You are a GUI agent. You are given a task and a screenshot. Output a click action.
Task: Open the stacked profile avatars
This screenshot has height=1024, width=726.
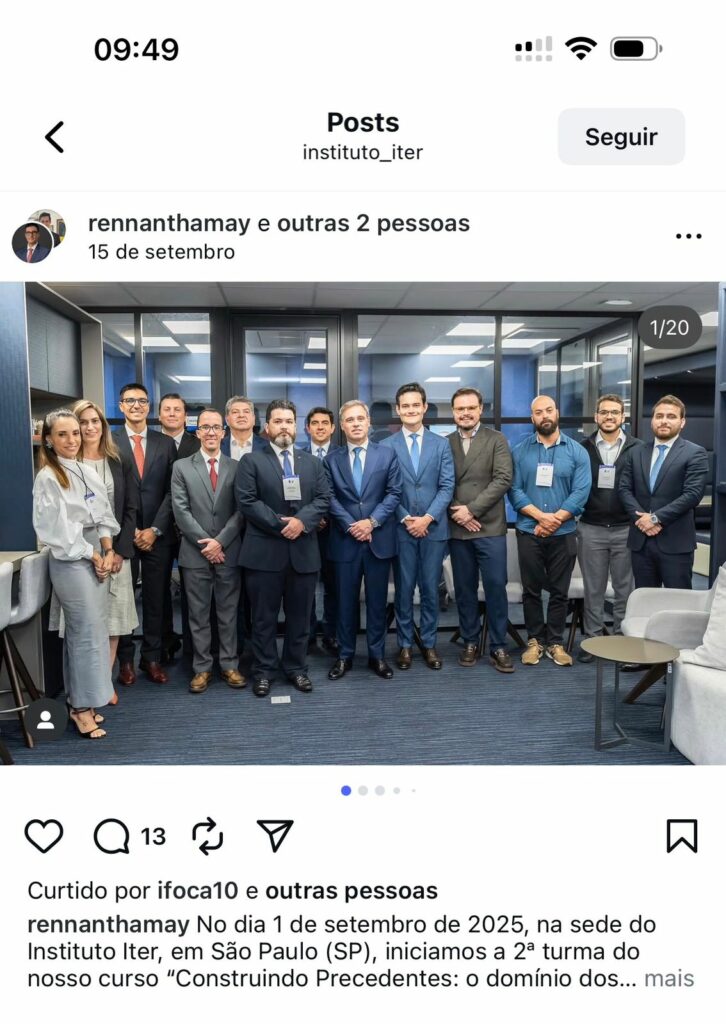39,236
